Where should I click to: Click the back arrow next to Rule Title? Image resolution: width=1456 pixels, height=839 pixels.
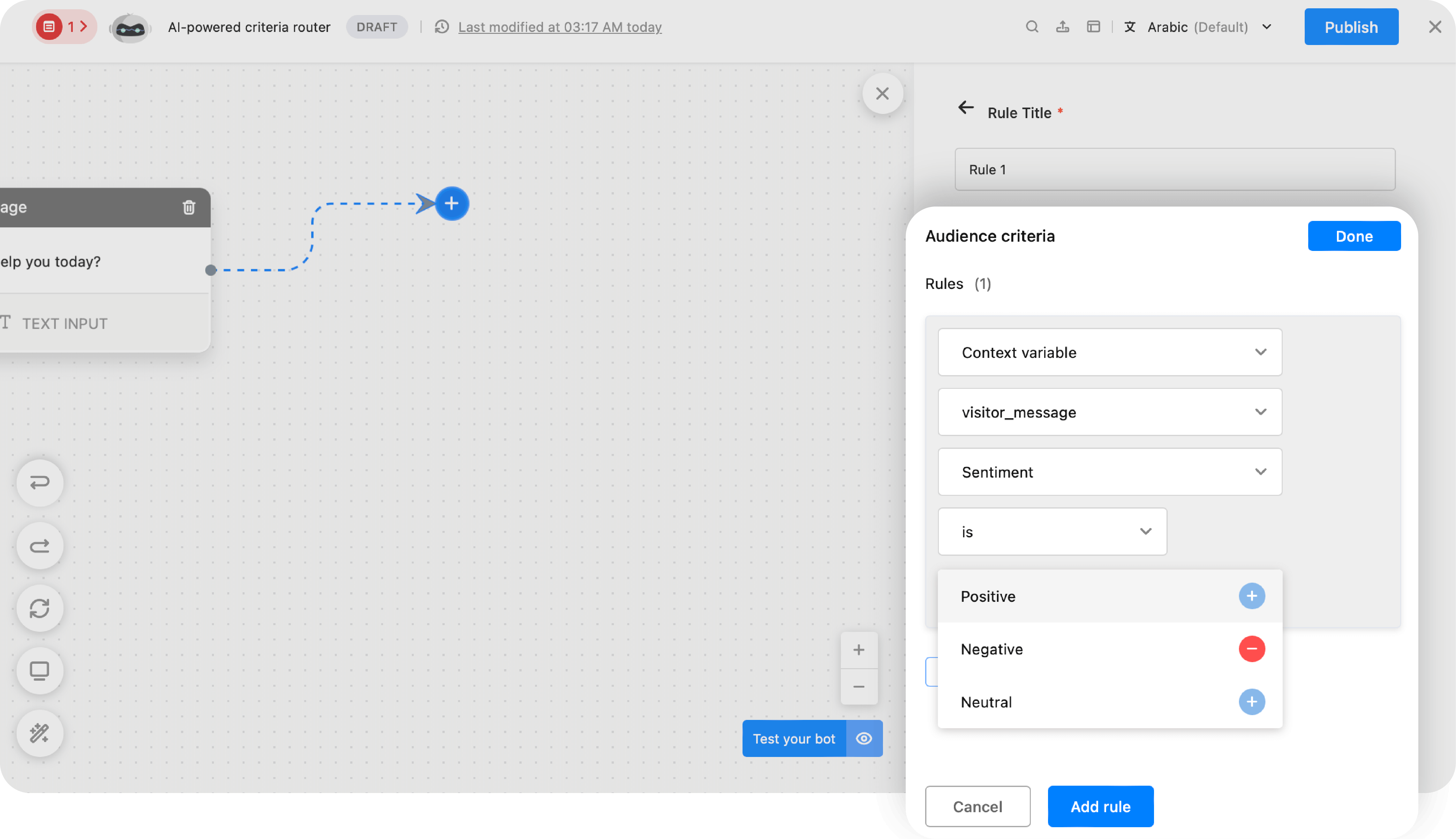966,108
